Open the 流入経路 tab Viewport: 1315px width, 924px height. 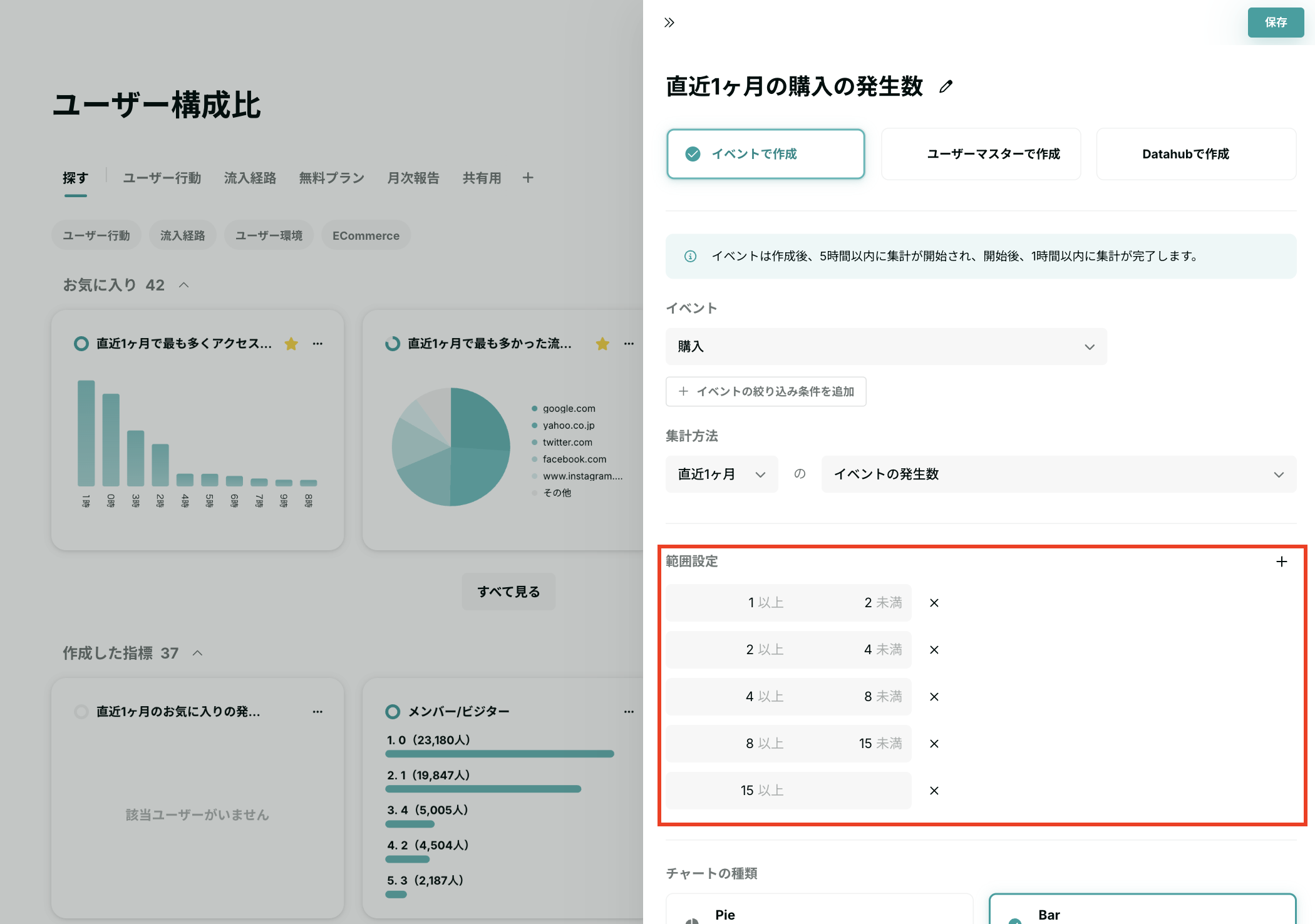tap(250, 178)
